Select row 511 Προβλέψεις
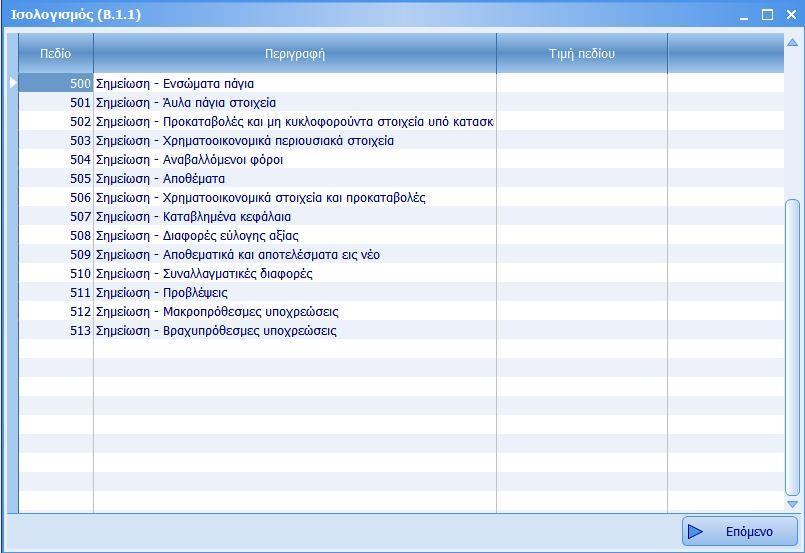Screen dimensions: 805x553 pyautogui.click(x=401, y=292)
